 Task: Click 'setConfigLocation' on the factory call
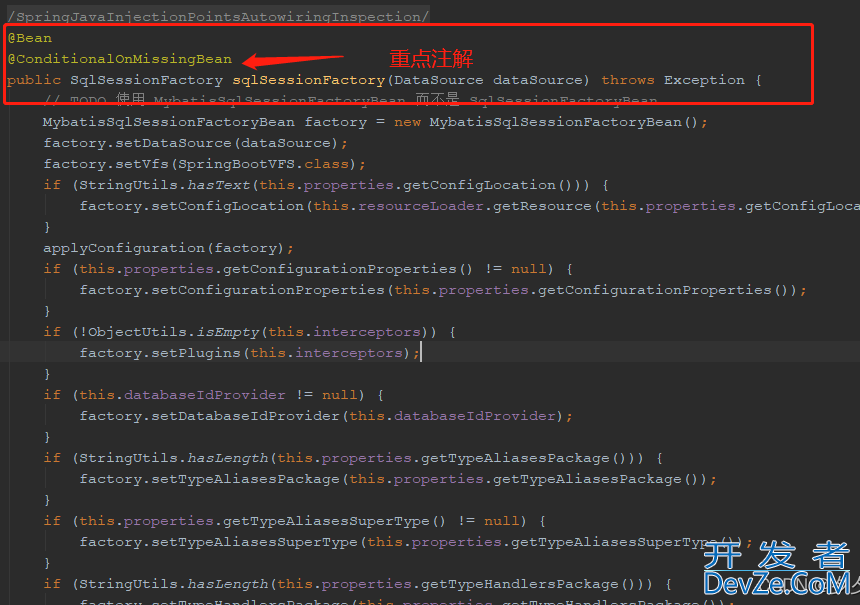(228, 206)
